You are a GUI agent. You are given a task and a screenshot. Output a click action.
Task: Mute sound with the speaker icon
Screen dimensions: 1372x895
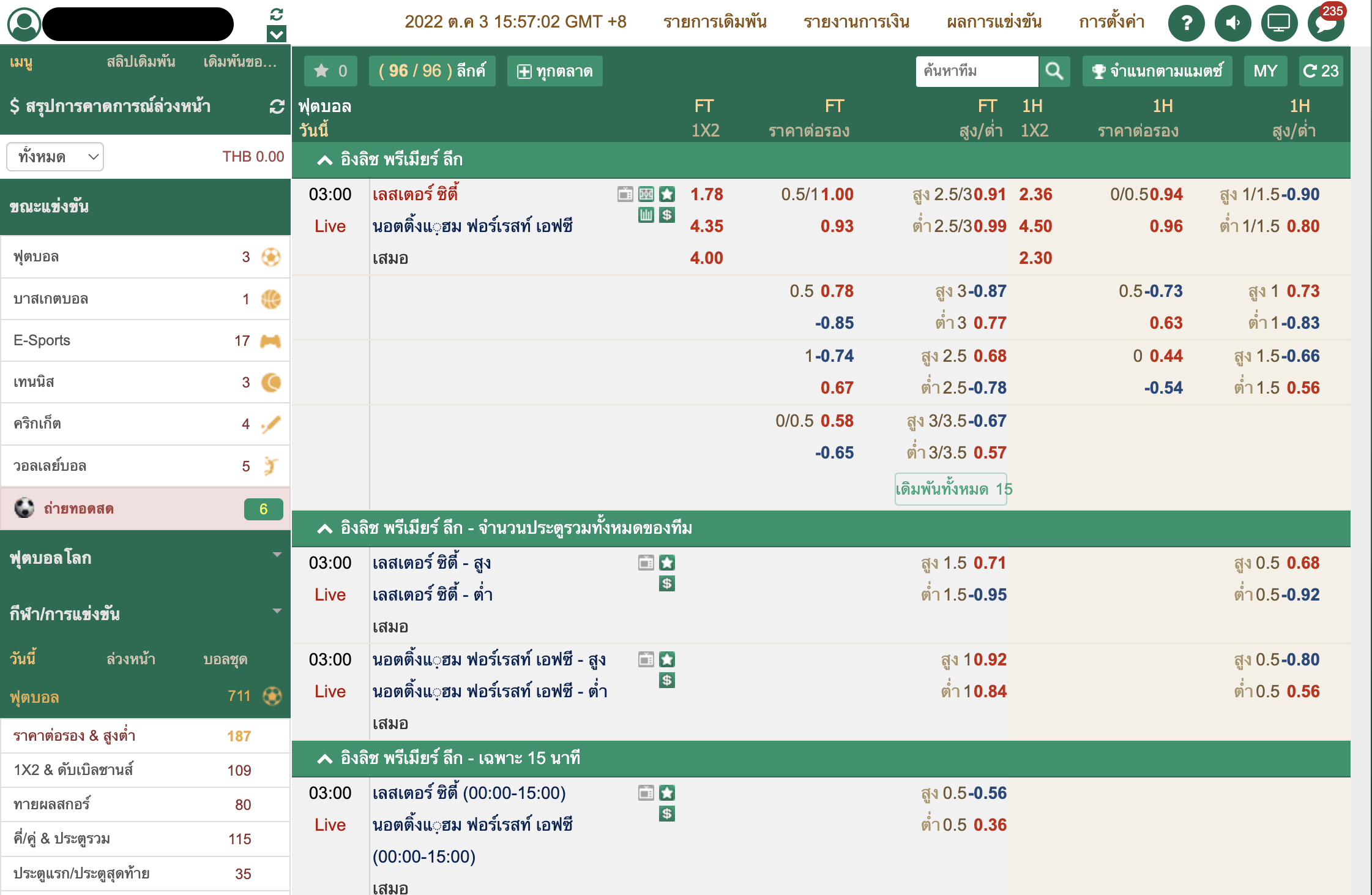[1232, 23]
